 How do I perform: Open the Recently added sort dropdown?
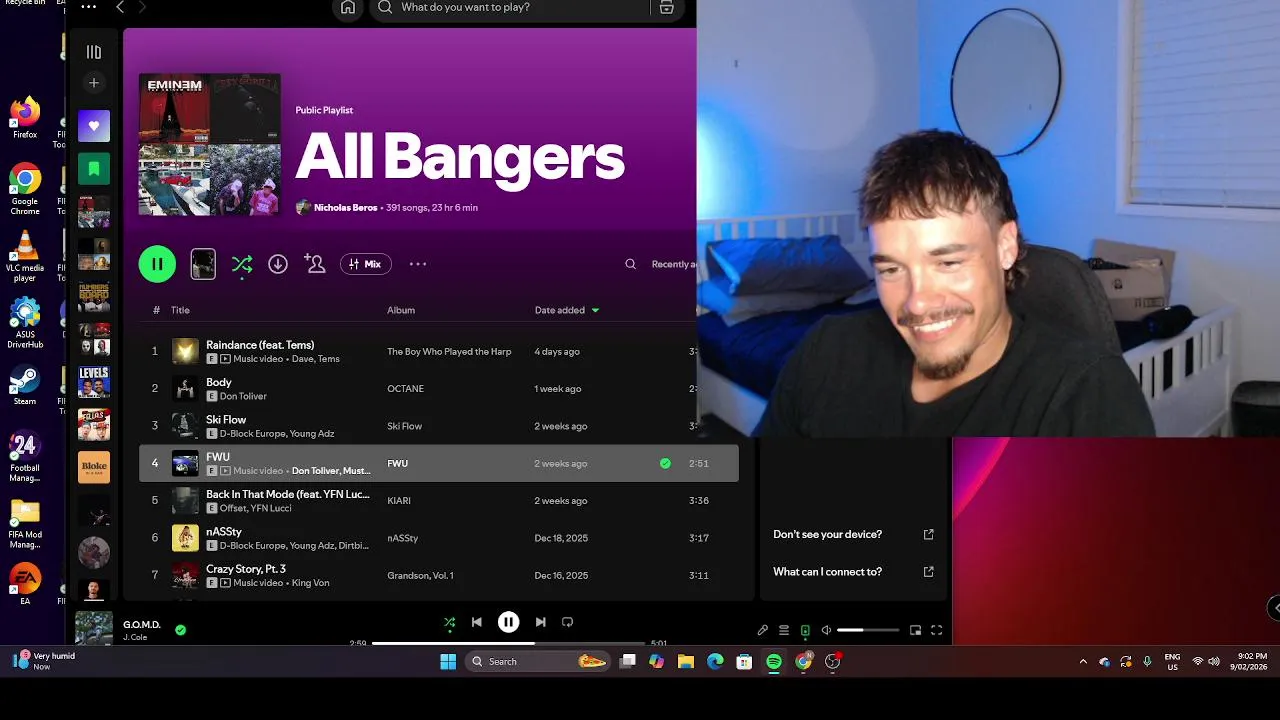click(x=672, y=264)
